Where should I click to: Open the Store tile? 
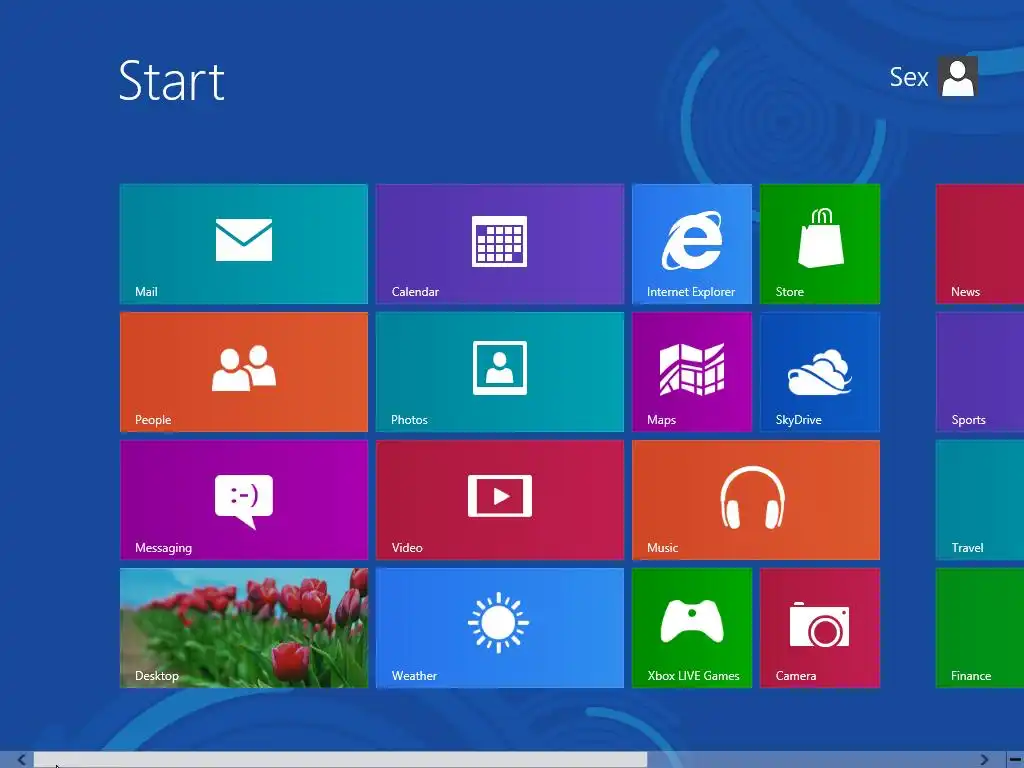pos(820,244)
